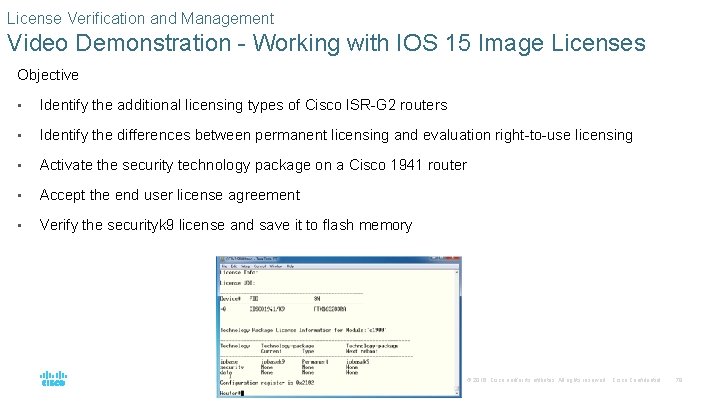The width and height of the screenshot is (720, 405).
Task: Select the bullet 'Activate the security technology package on a Cisco 1941 router'
Action: click(253, 165)
